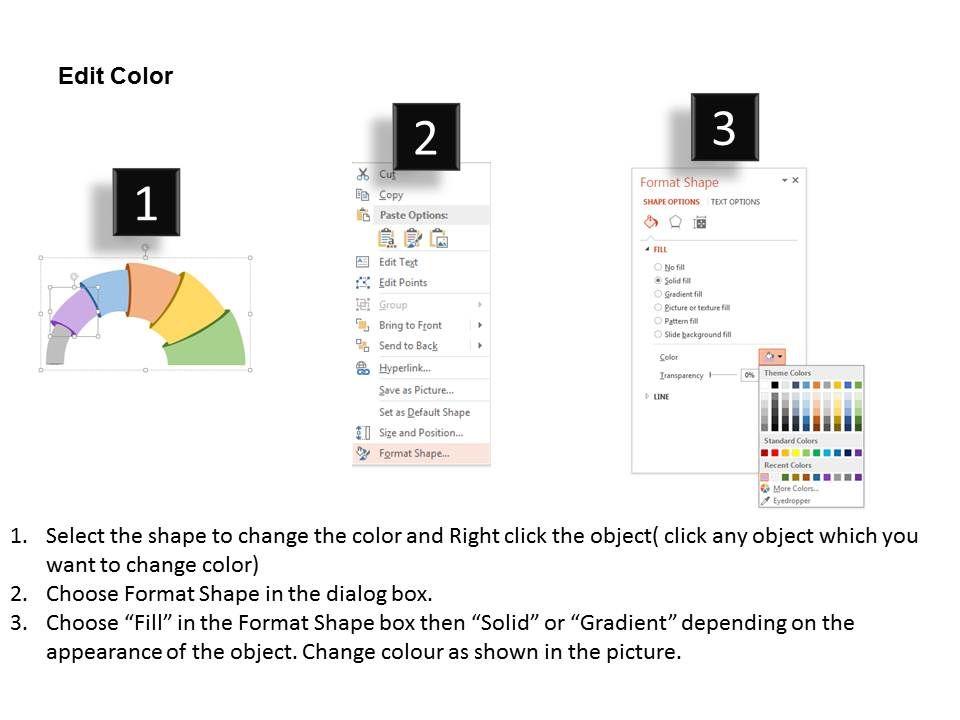Select the Gradient fill option
This screenshot has height=720, width=960.
[658, 294]
